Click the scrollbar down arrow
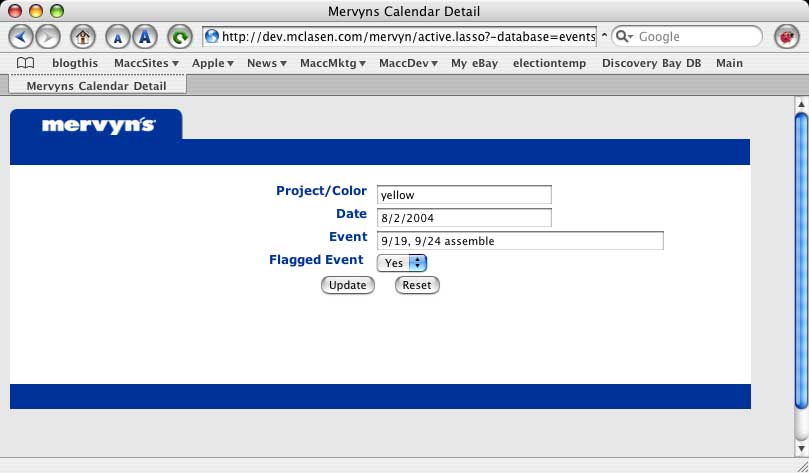Viewport: 809px width, 473px height. [x=801, y=448]
